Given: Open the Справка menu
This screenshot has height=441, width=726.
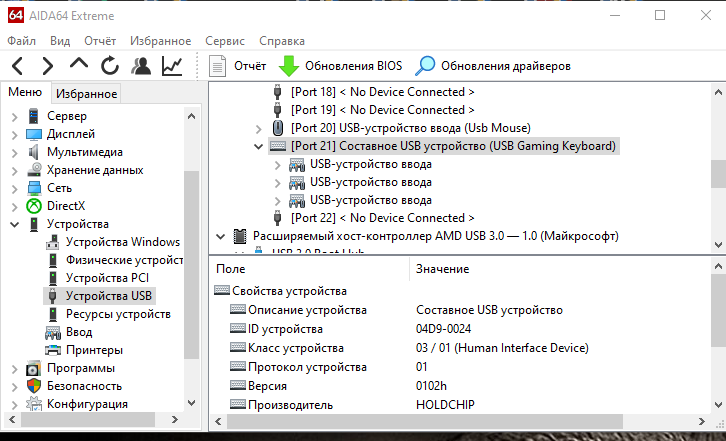Looking at the screenshot, I should pyautogui.click(x=282, y=41).
